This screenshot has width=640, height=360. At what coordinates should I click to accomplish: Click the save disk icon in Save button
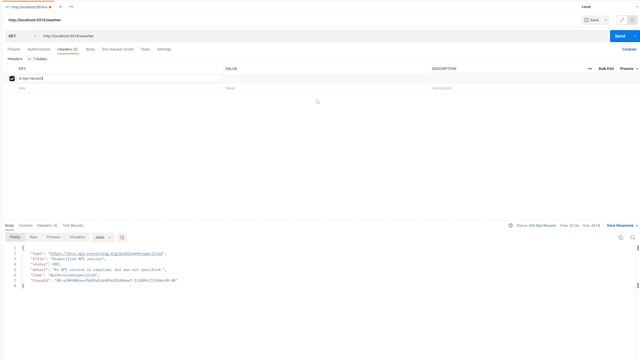pos(586,20)
